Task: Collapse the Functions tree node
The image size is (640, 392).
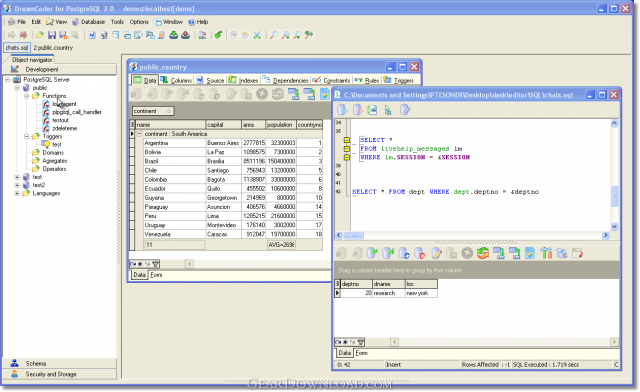Action: (x=27, y=96)
